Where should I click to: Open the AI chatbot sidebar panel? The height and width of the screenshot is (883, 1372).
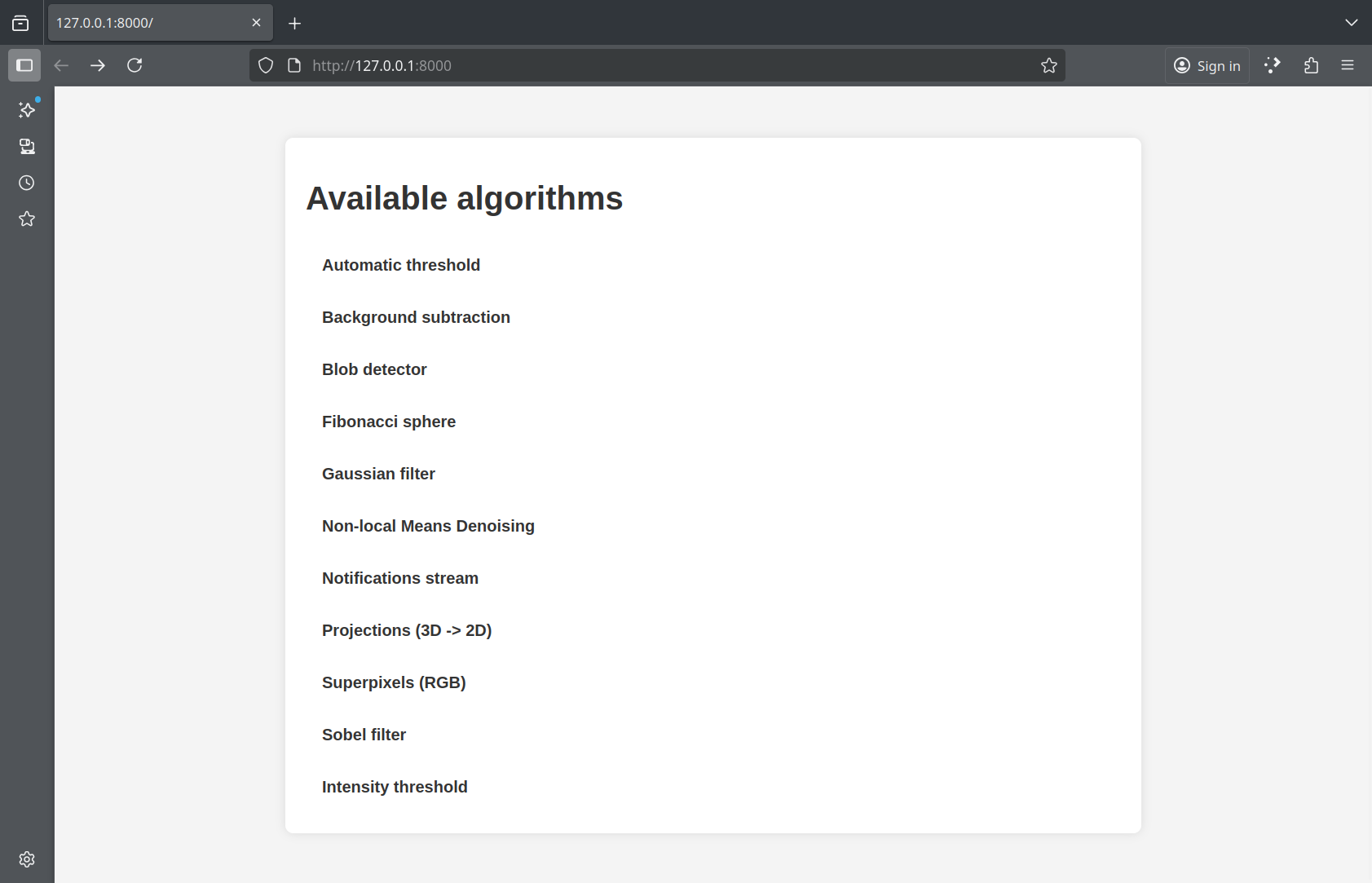[27, 110]
